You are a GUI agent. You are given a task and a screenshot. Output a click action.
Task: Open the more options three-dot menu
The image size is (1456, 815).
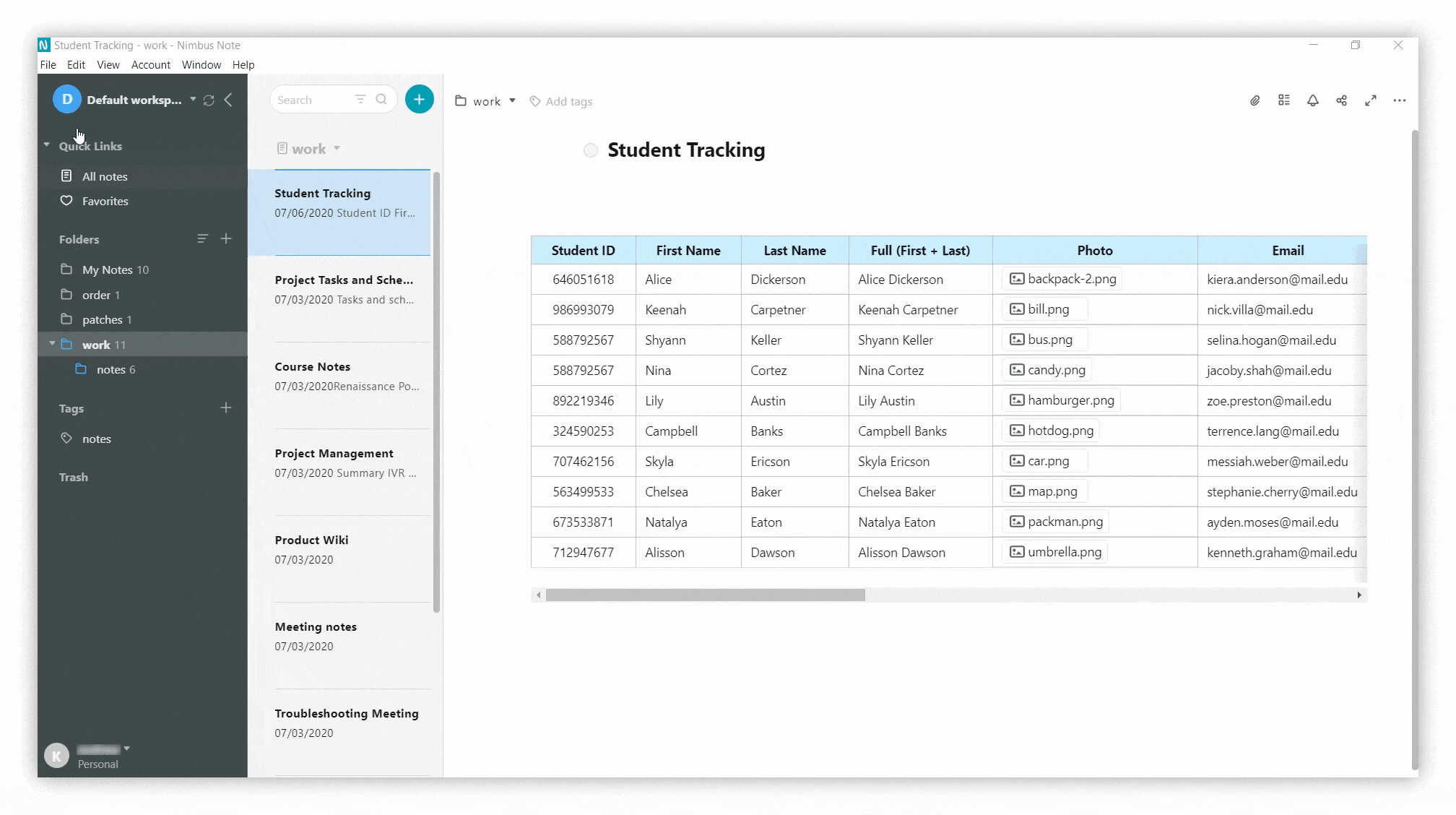tap(1399, 100)
